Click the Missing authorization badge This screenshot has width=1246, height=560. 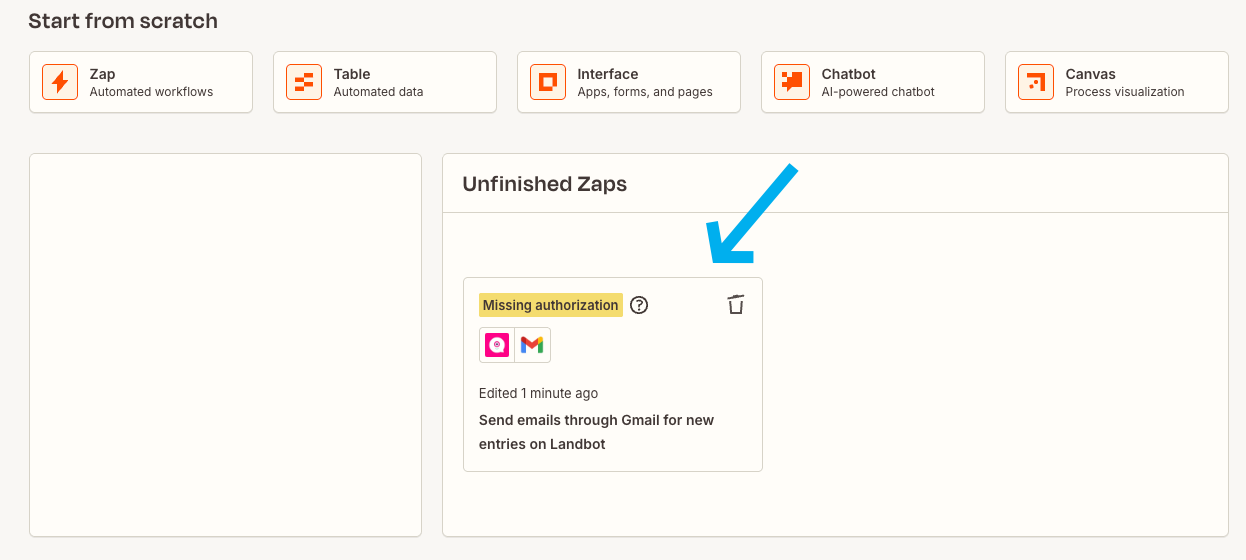click(550, 305)
